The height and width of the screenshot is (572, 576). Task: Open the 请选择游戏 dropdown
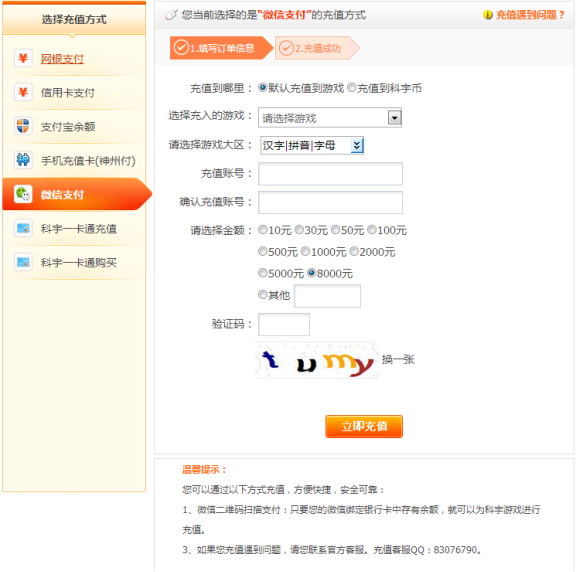tap(330, 118)
